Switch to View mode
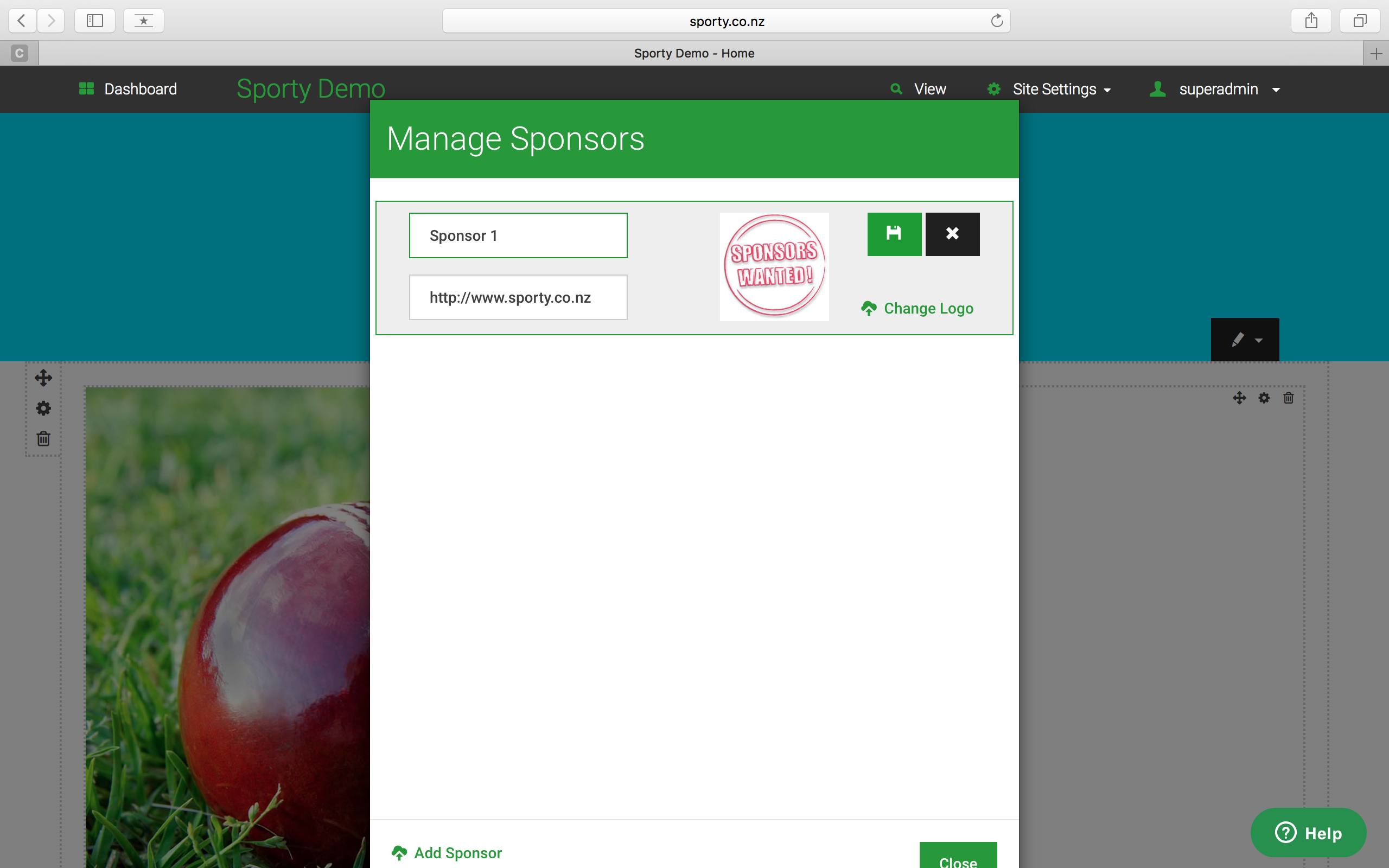The height and width of the screenshot is (868, 1389). point(918,89)
